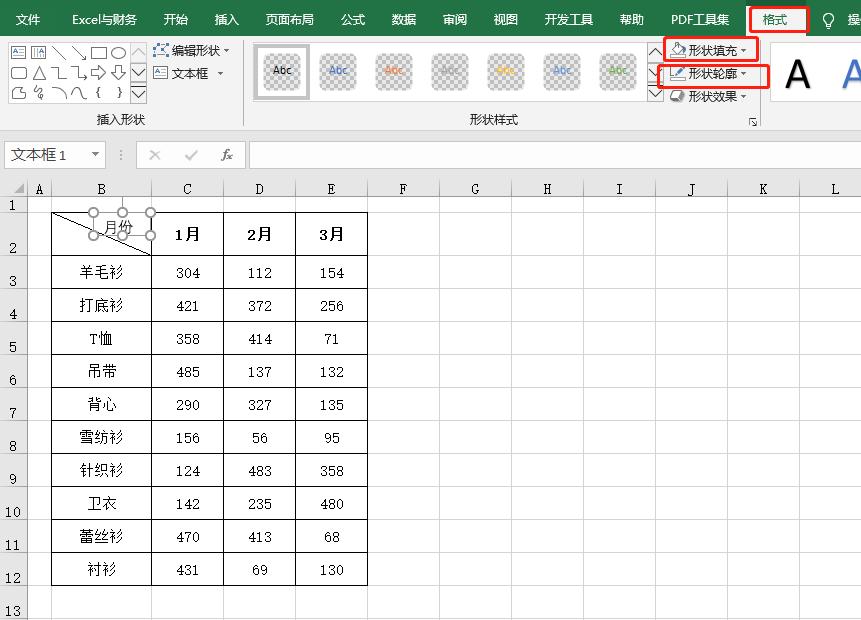The height and width of the screenshot is (620, 861).
Task: Open the Developer (开发工具) tab
Action: pos(568,20)
